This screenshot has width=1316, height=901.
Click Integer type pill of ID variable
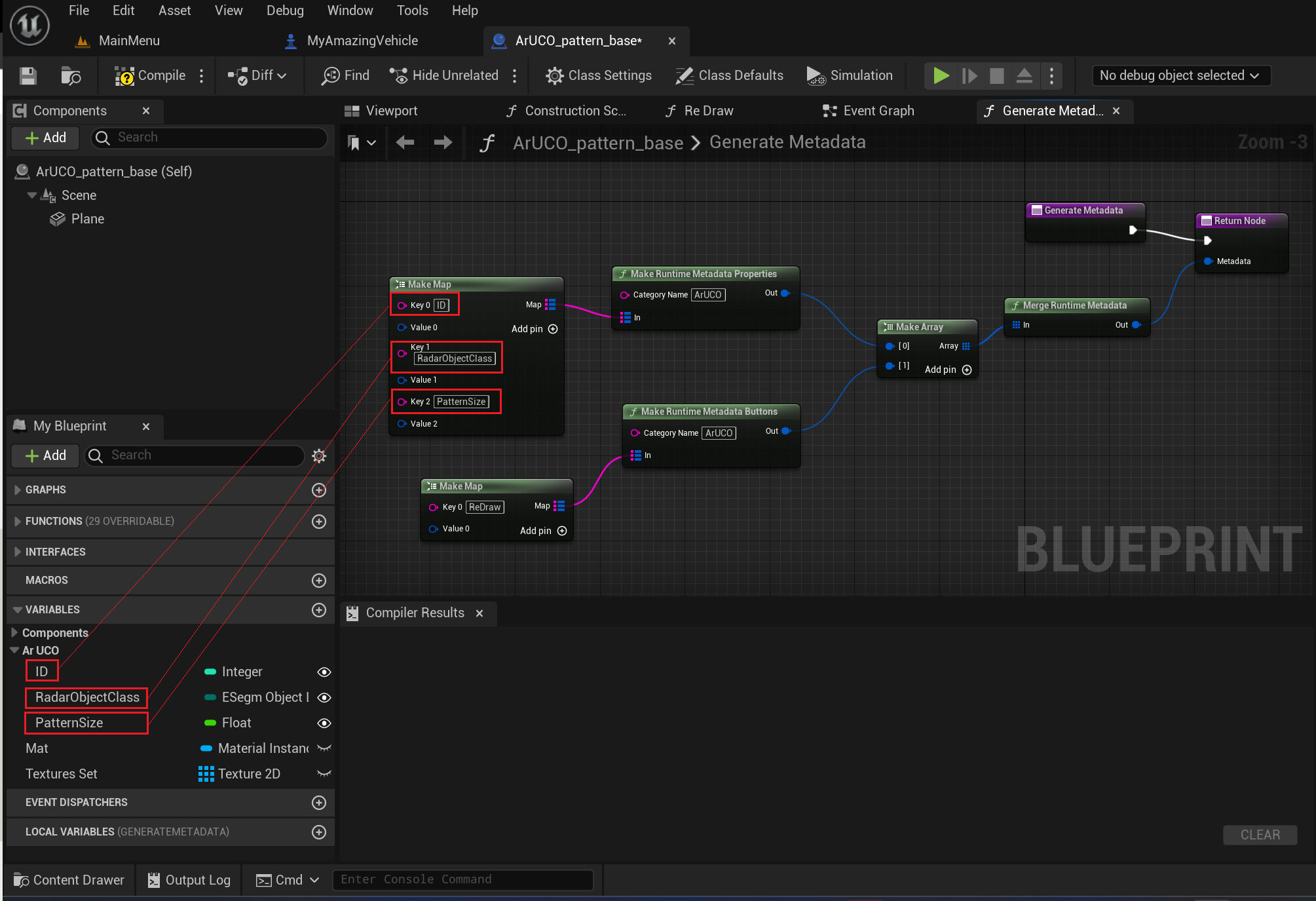click(210, 672)
